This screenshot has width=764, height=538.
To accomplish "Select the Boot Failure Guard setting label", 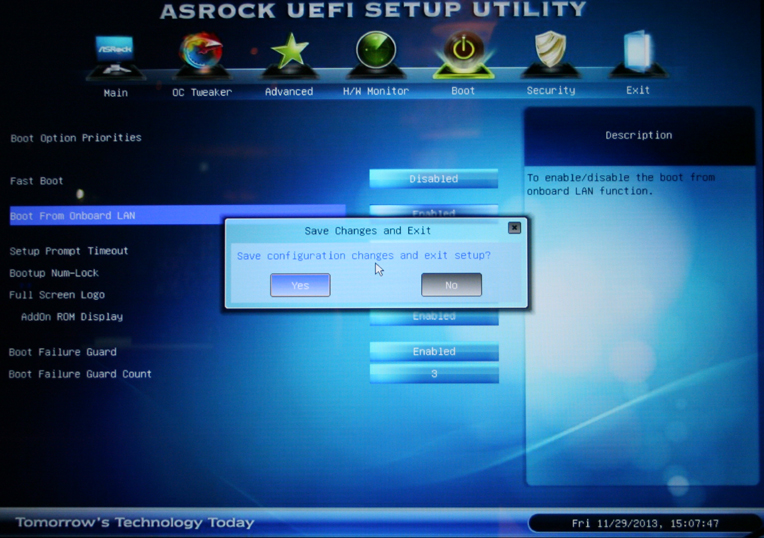I will [x=63, y=352].
